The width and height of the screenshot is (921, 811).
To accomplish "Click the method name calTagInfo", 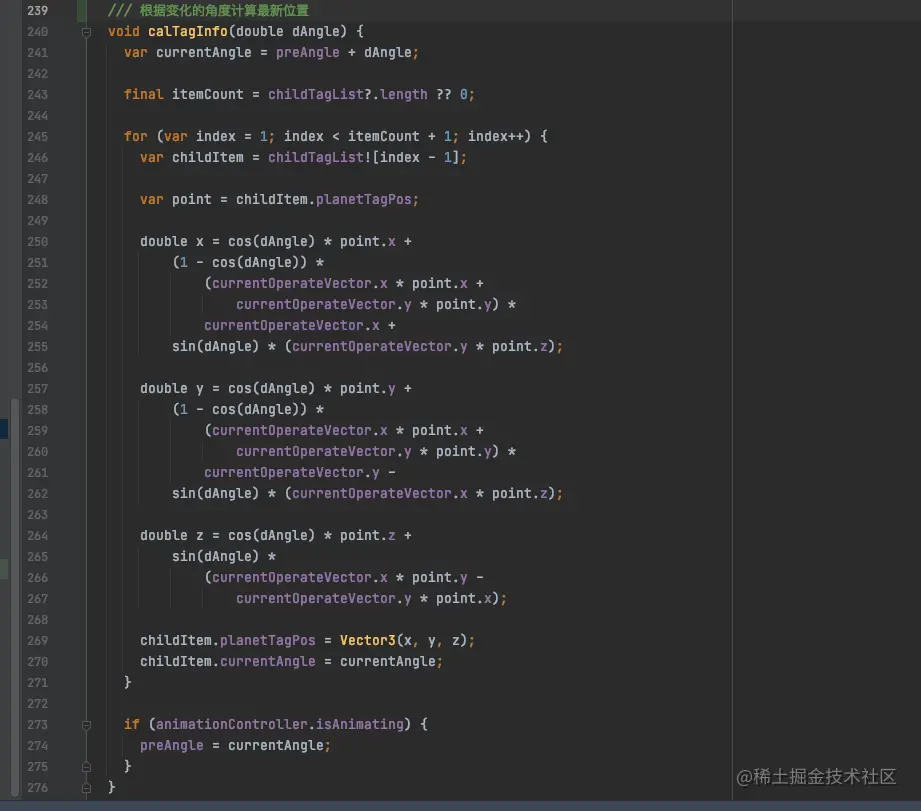I will (187, 31).
